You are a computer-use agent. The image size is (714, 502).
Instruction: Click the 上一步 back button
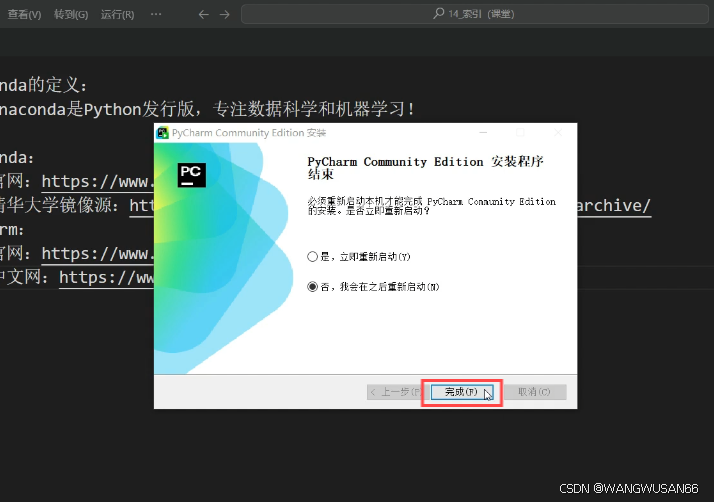(395, 392)
